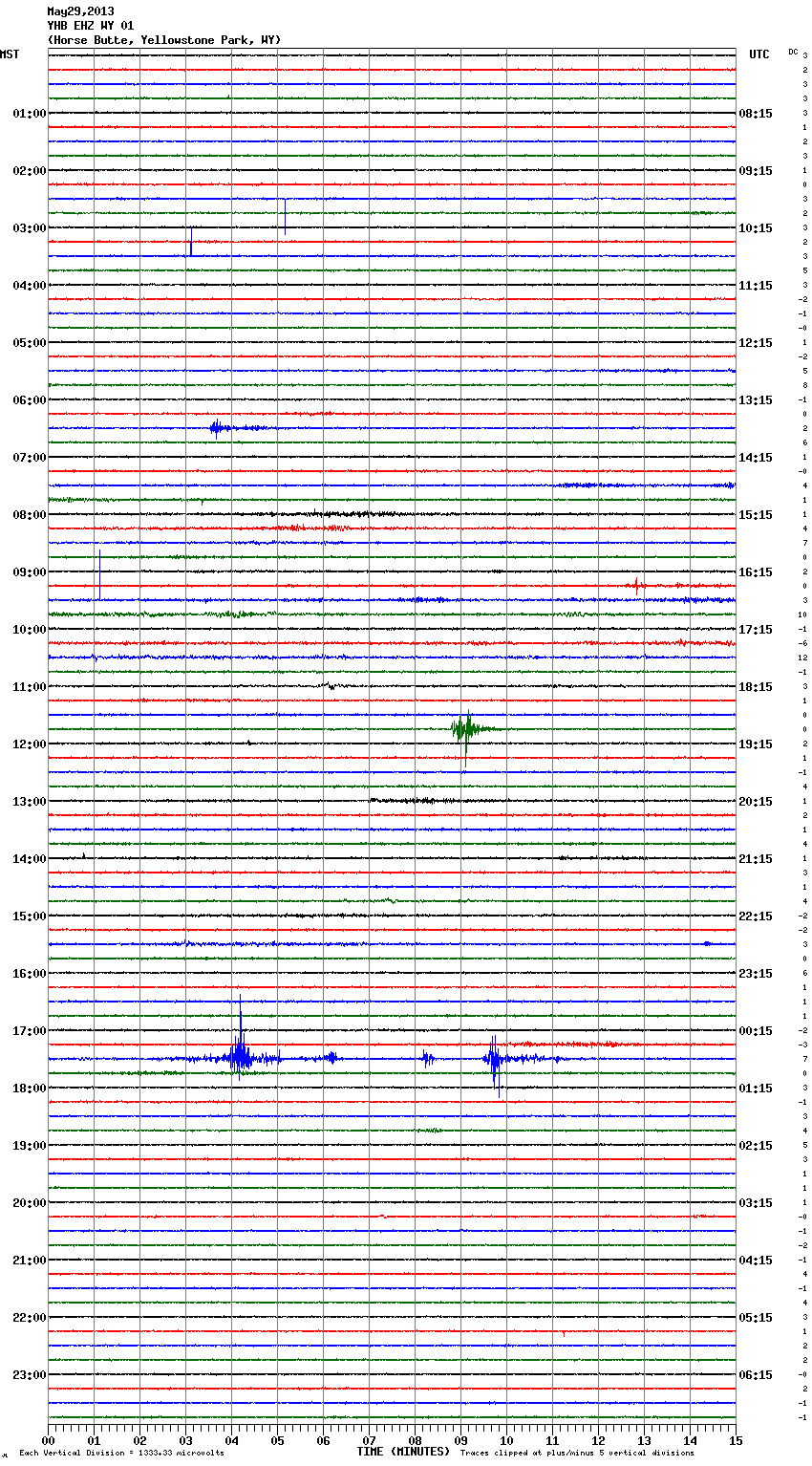Select the 03:00 MST hour label
Image resolution: width=812 pixels, height=1466 pixels.
click(x=30, y=228)
